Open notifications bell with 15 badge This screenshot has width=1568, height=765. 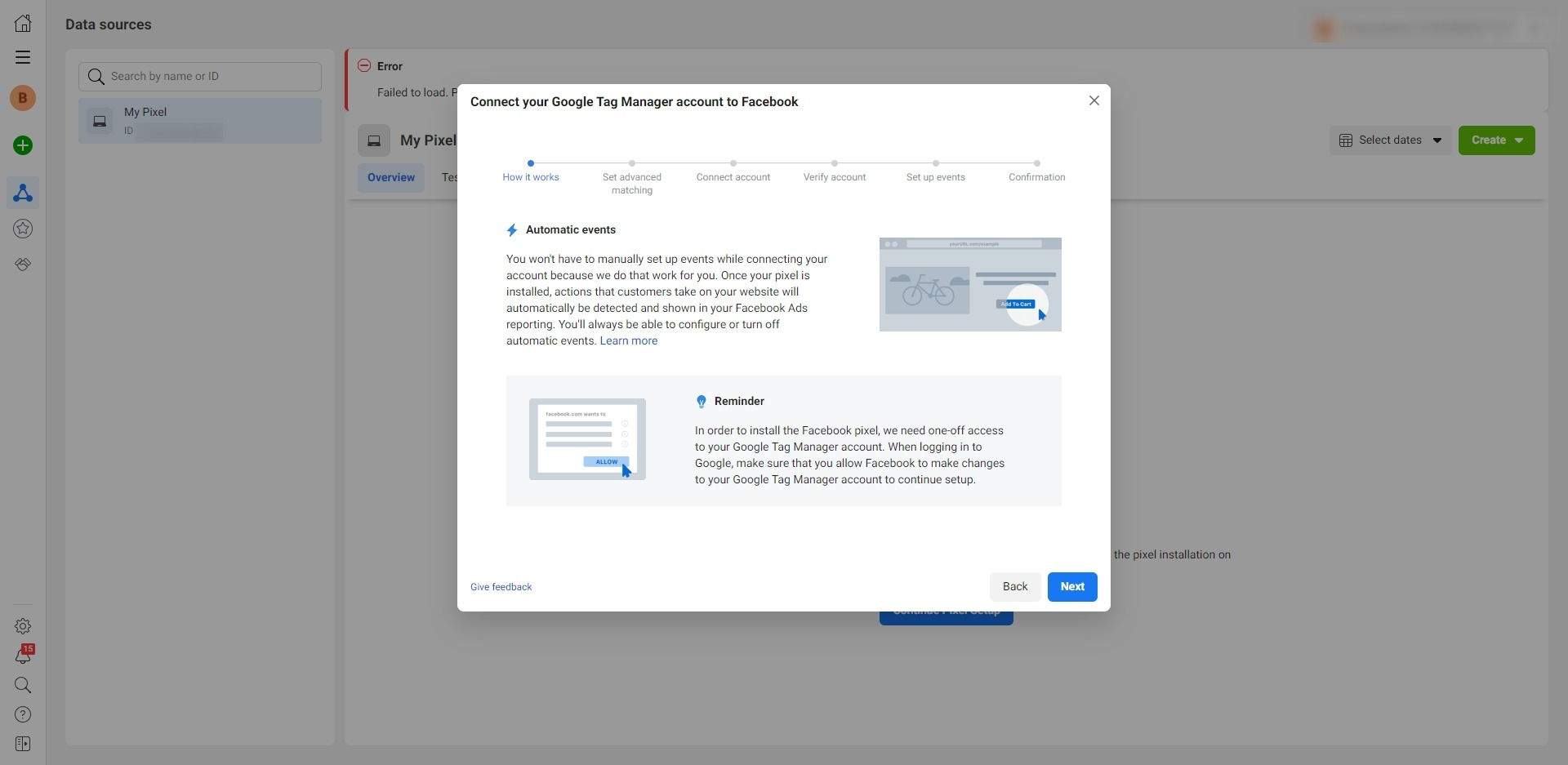click(23, 655)
